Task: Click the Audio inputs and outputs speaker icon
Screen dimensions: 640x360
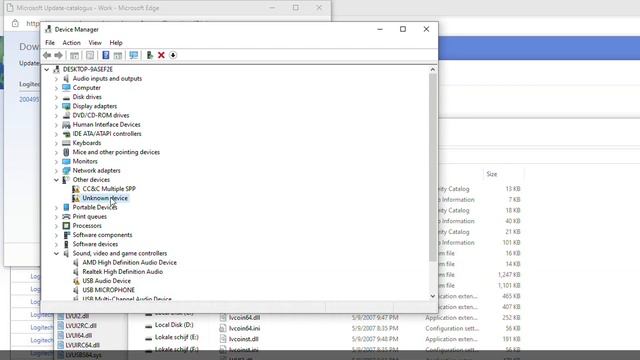Action: pos(66,78)
